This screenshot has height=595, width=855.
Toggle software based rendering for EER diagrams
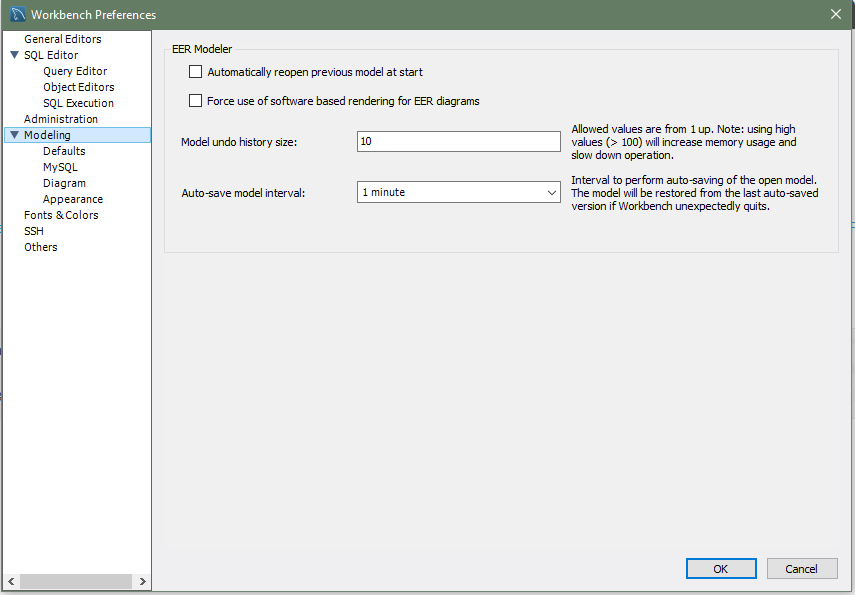[x=196, y=101]
